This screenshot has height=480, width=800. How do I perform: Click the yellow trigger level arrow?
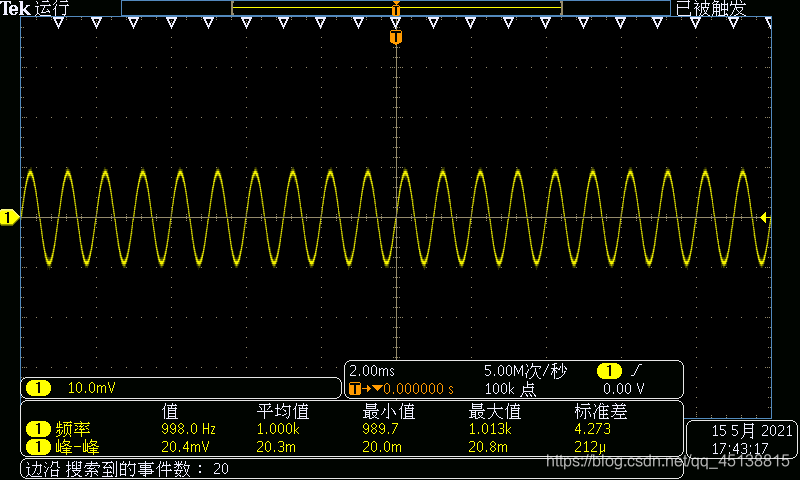[764, 217]
